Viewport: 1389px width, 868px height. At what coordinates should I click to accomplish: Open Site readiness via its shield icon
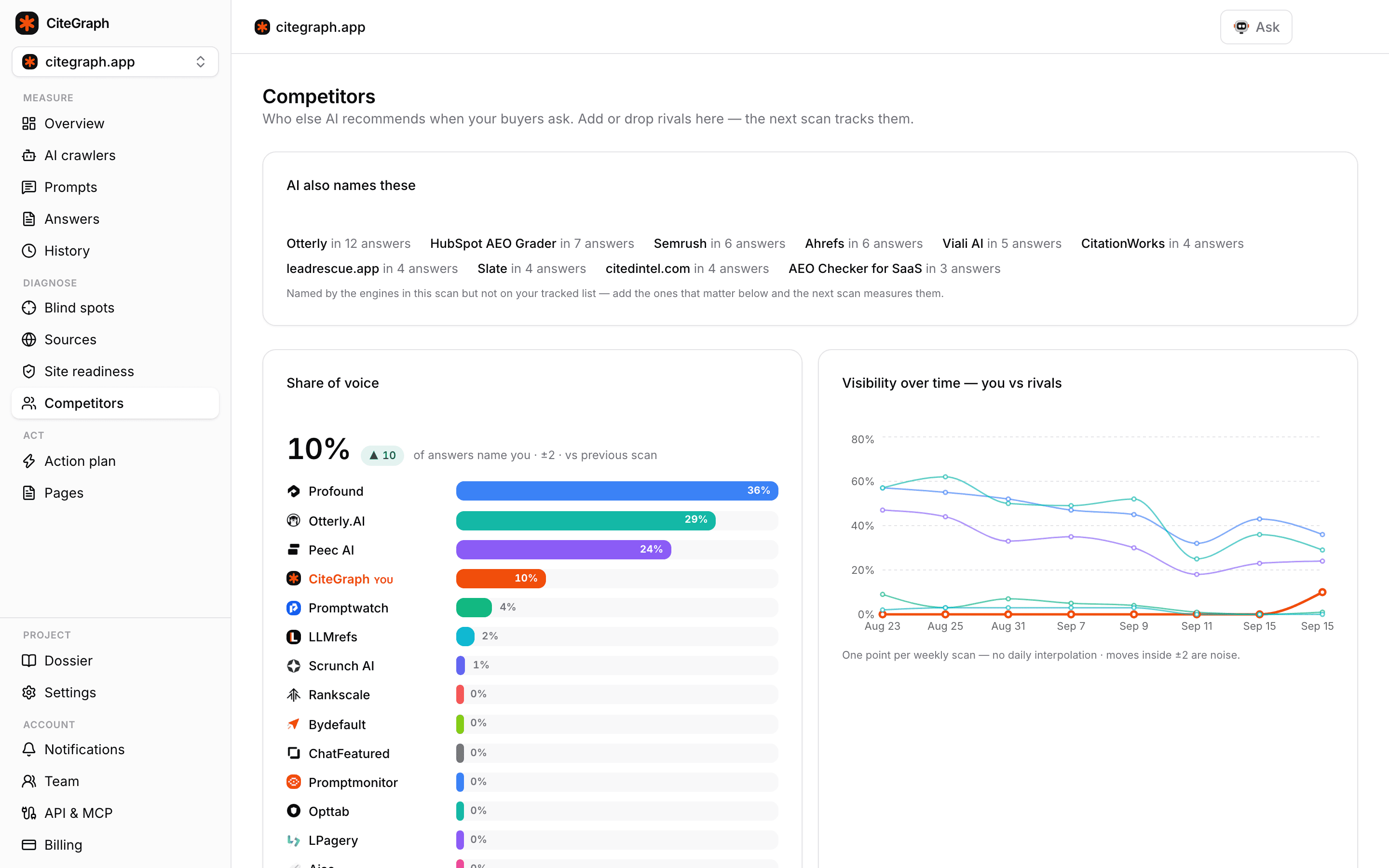pos(29,371)
